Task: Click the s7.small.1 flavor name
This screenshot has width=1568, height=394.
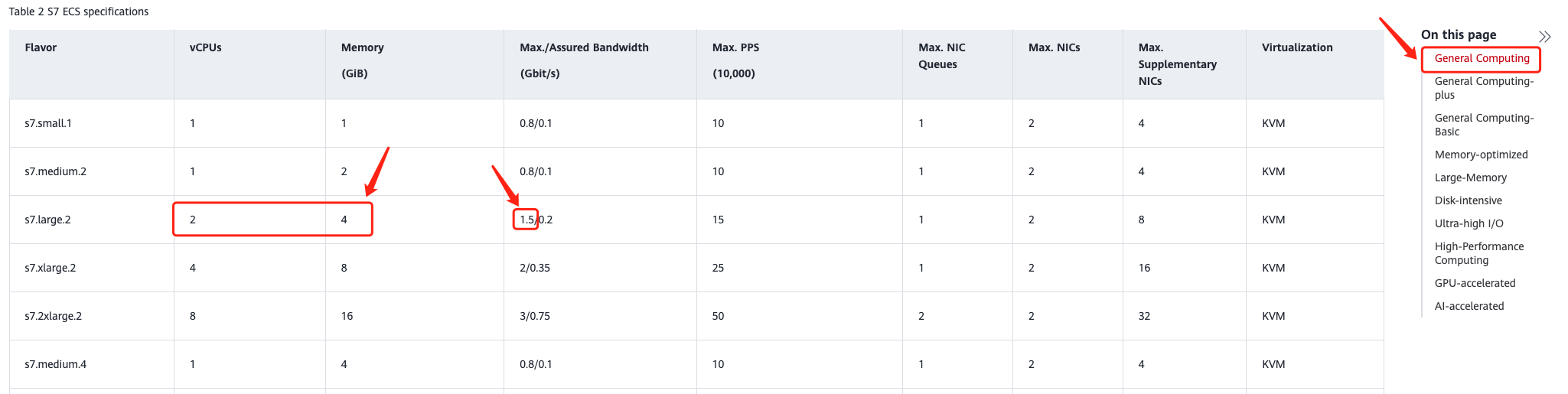Action: tap(48, 123)
